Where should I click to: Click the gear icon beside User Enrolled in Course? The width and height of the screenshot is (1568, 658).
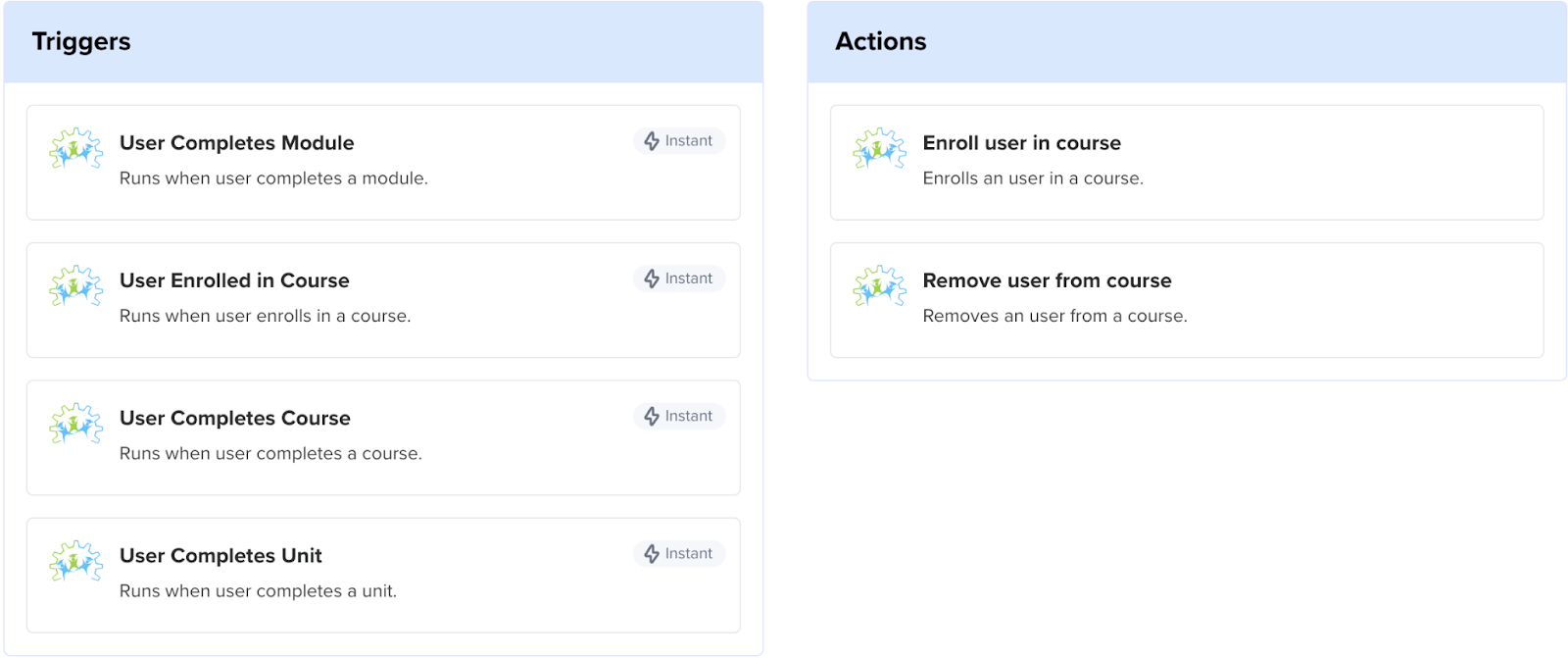[75, 286]
